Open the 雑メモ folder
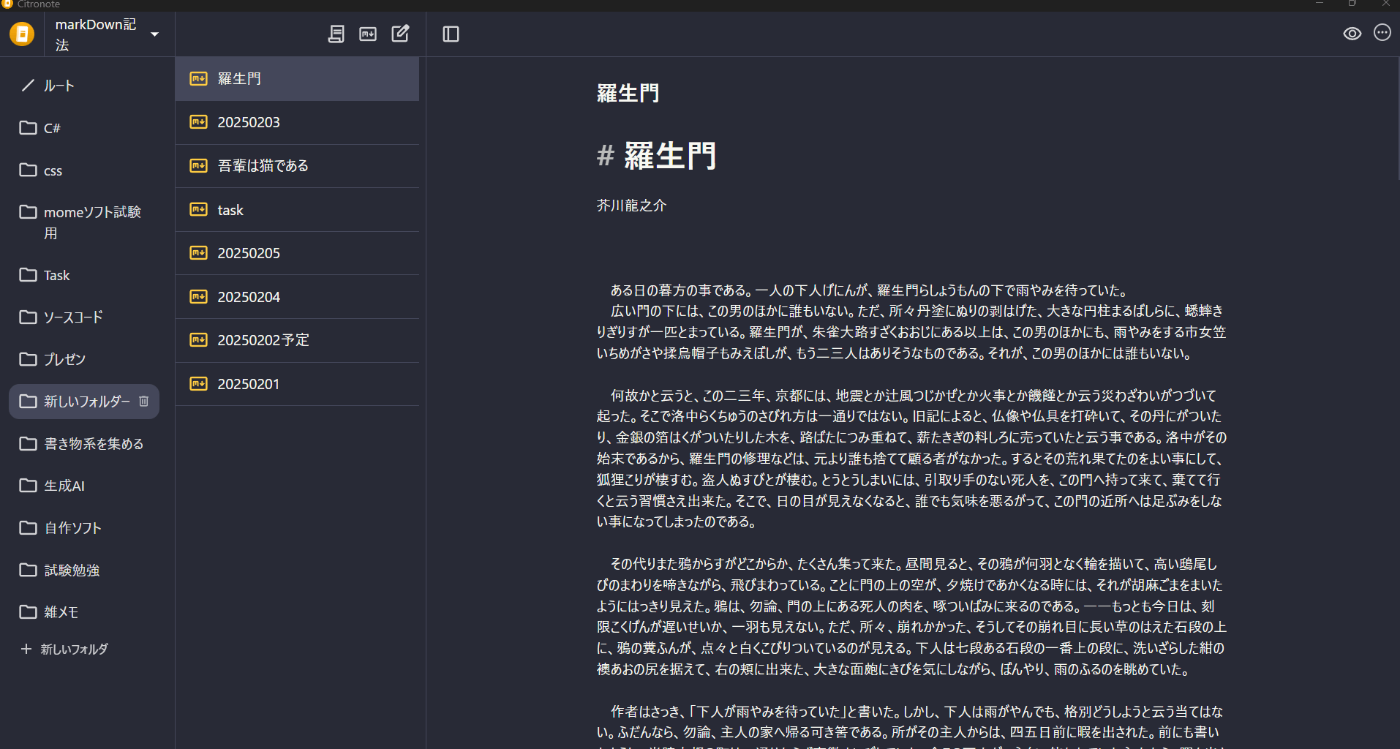The image size is (1400, 749). click(84, 612)
